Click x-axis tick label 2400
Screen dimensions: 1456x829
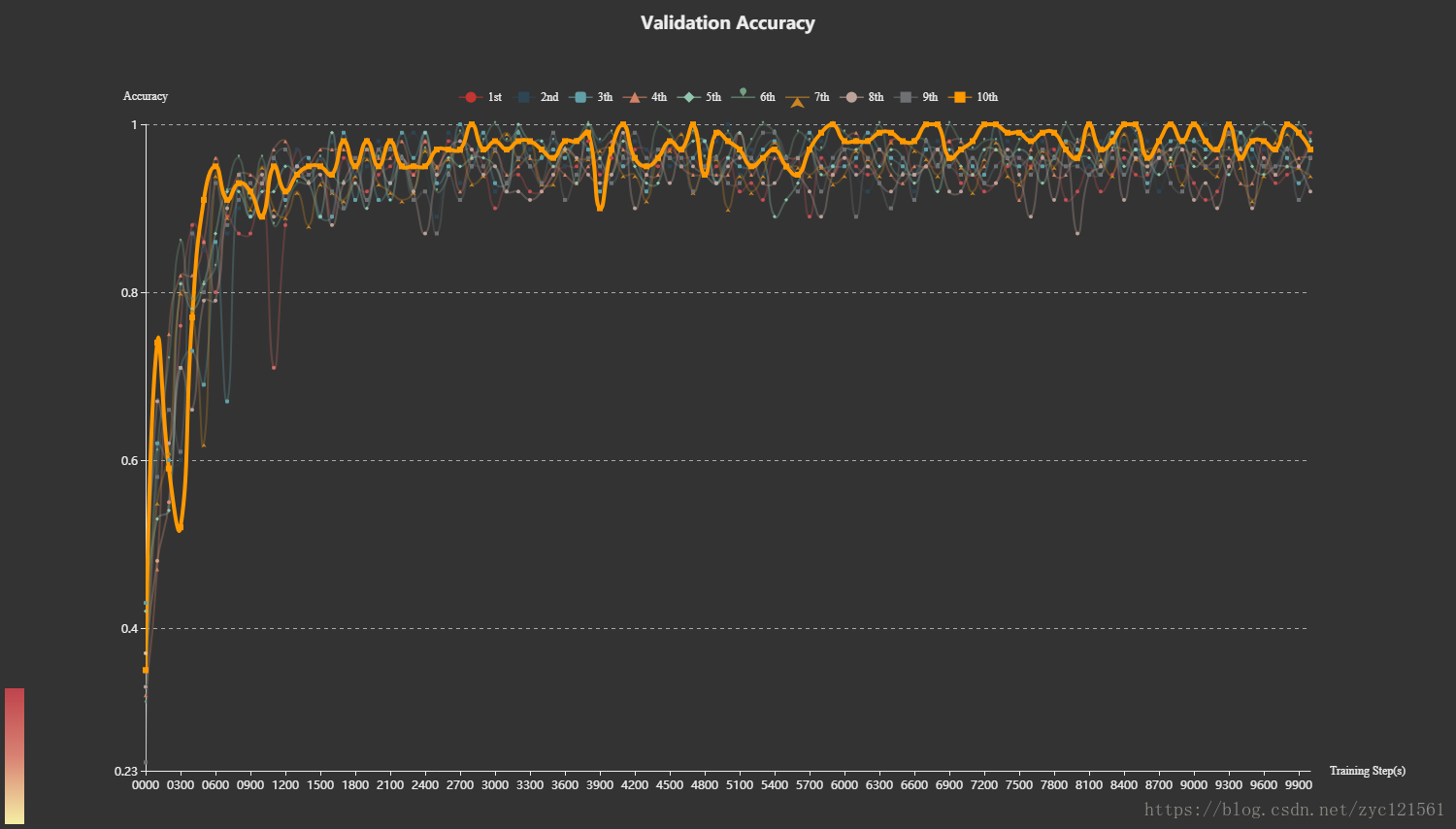click(425, 785)
